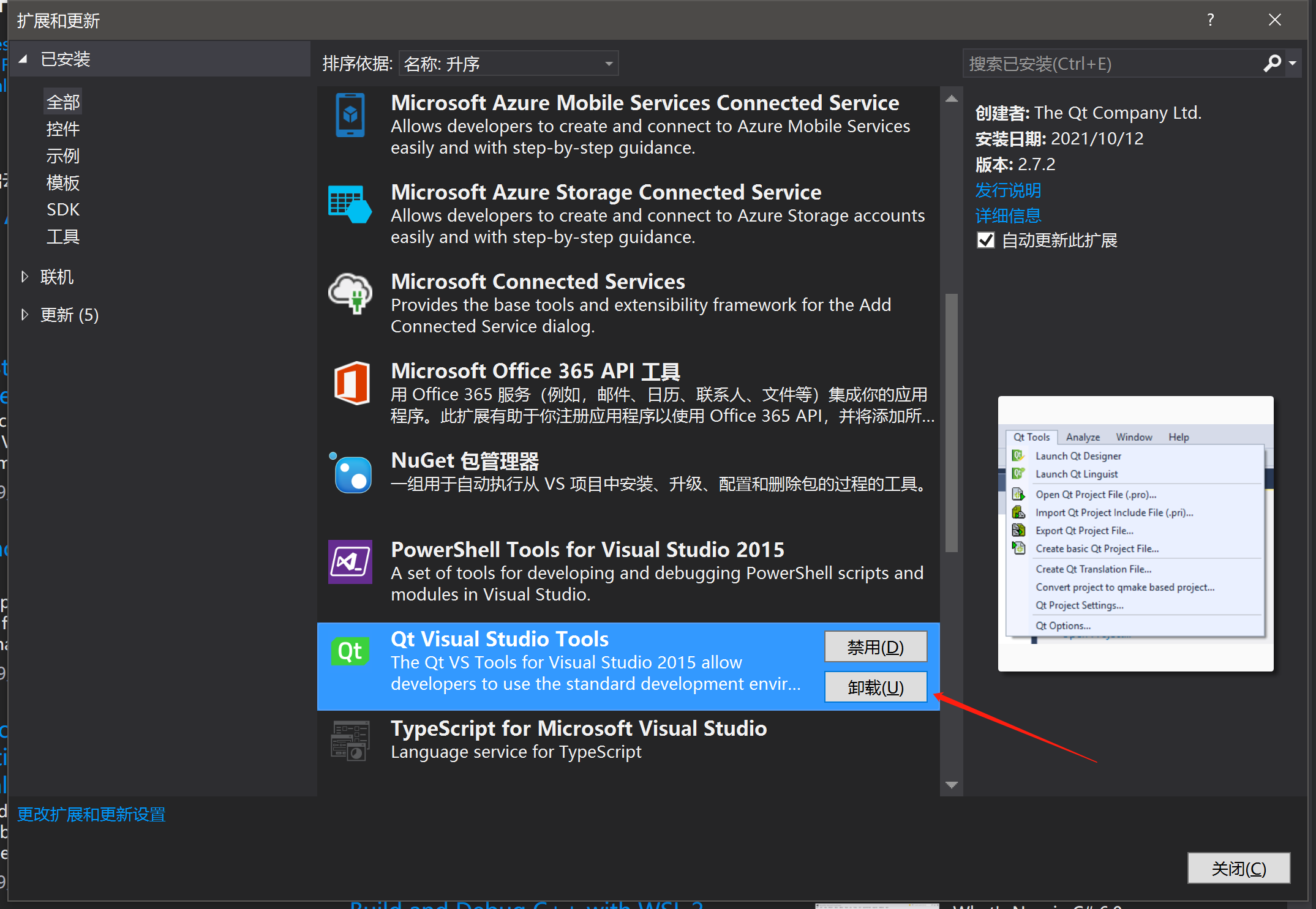The image size is (1316, 909).
Task: Click the PowerShell Tools extension icon
Action: click(350, 562)
